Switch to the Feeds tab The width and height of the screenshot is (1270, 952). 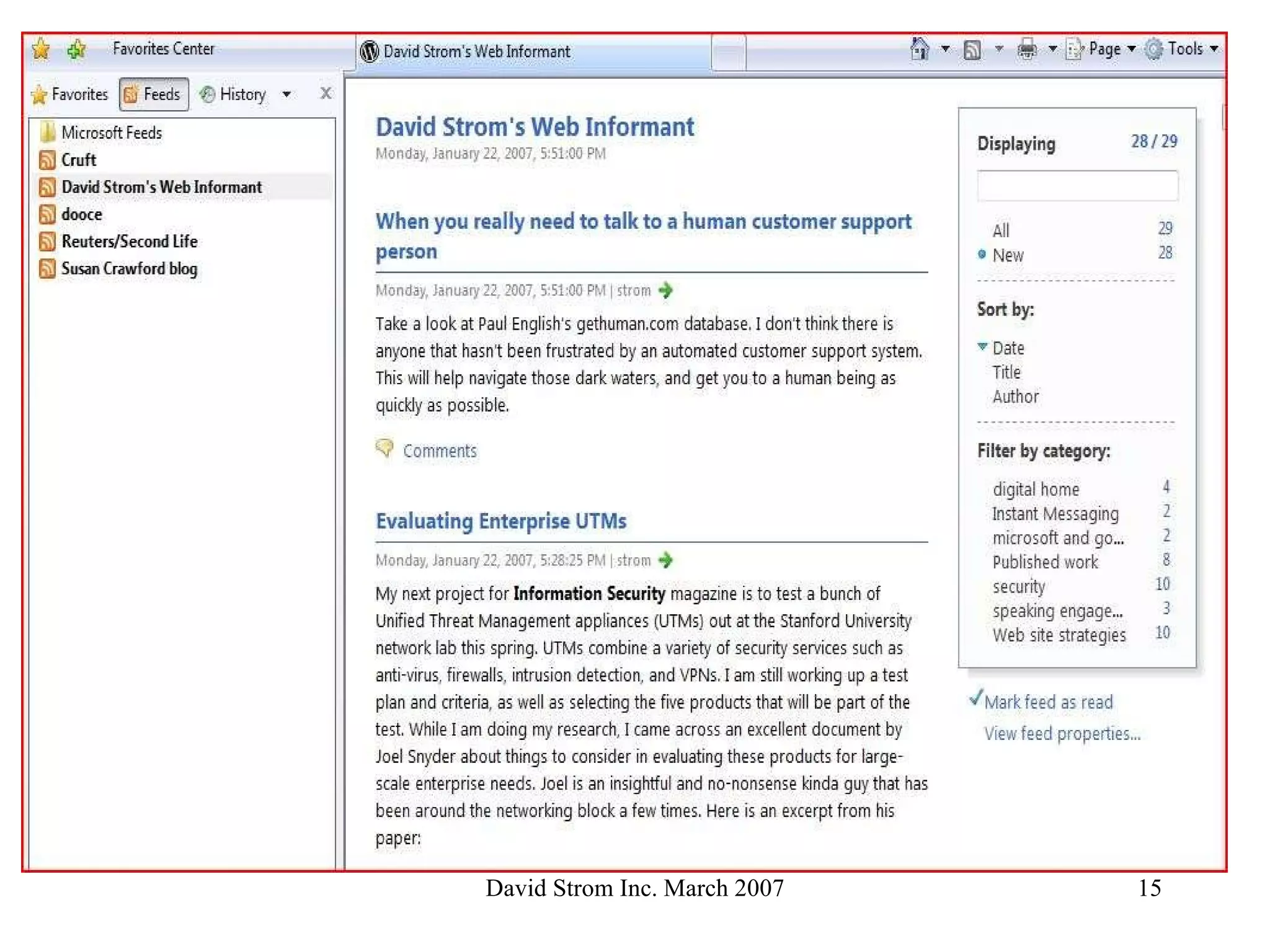pyautogui.click(x=154, y=94)
